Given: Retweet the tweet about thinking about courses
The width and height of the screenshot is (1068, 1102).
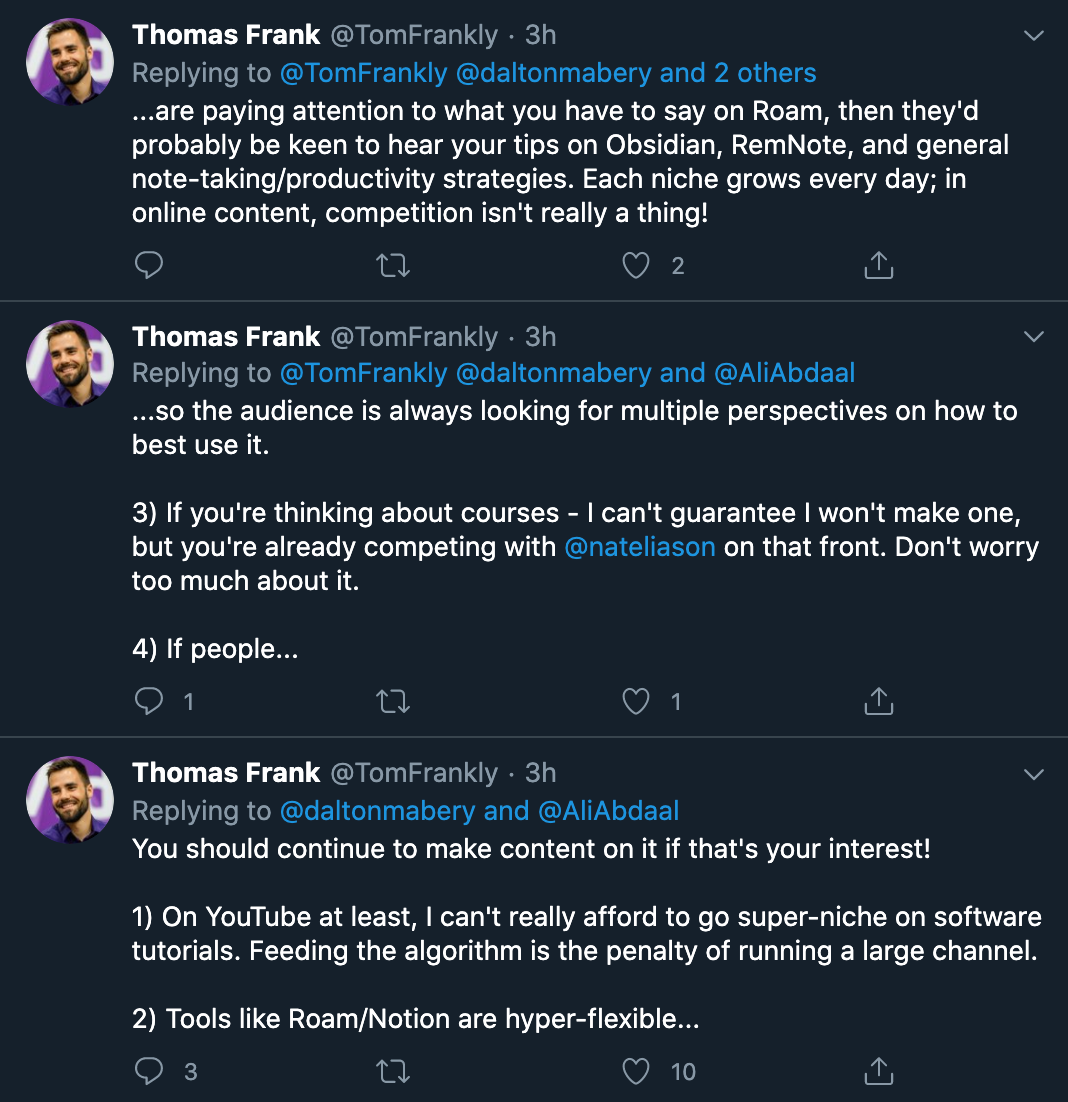Looking at the screenshot, I should 393,702.
